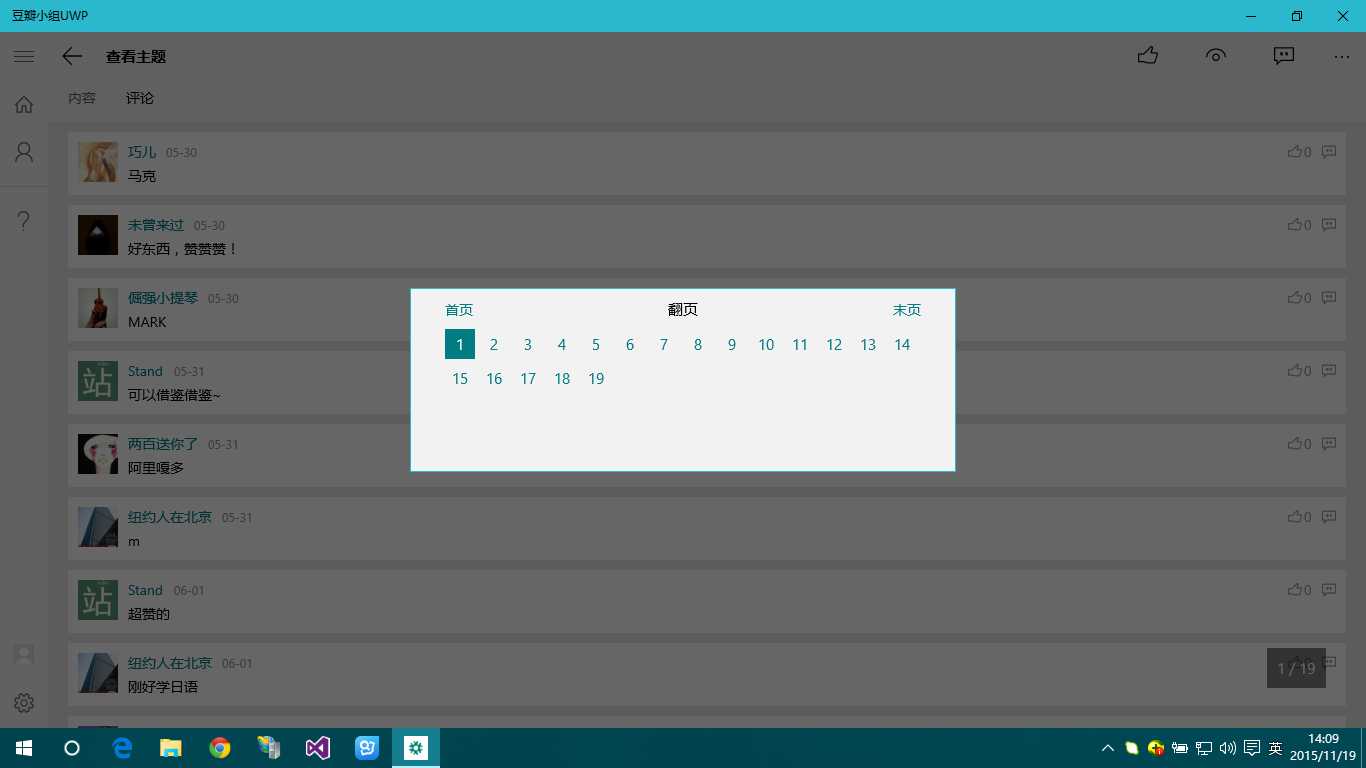
Task: Open the more options ellipsis
Action: pos(1342,57)
